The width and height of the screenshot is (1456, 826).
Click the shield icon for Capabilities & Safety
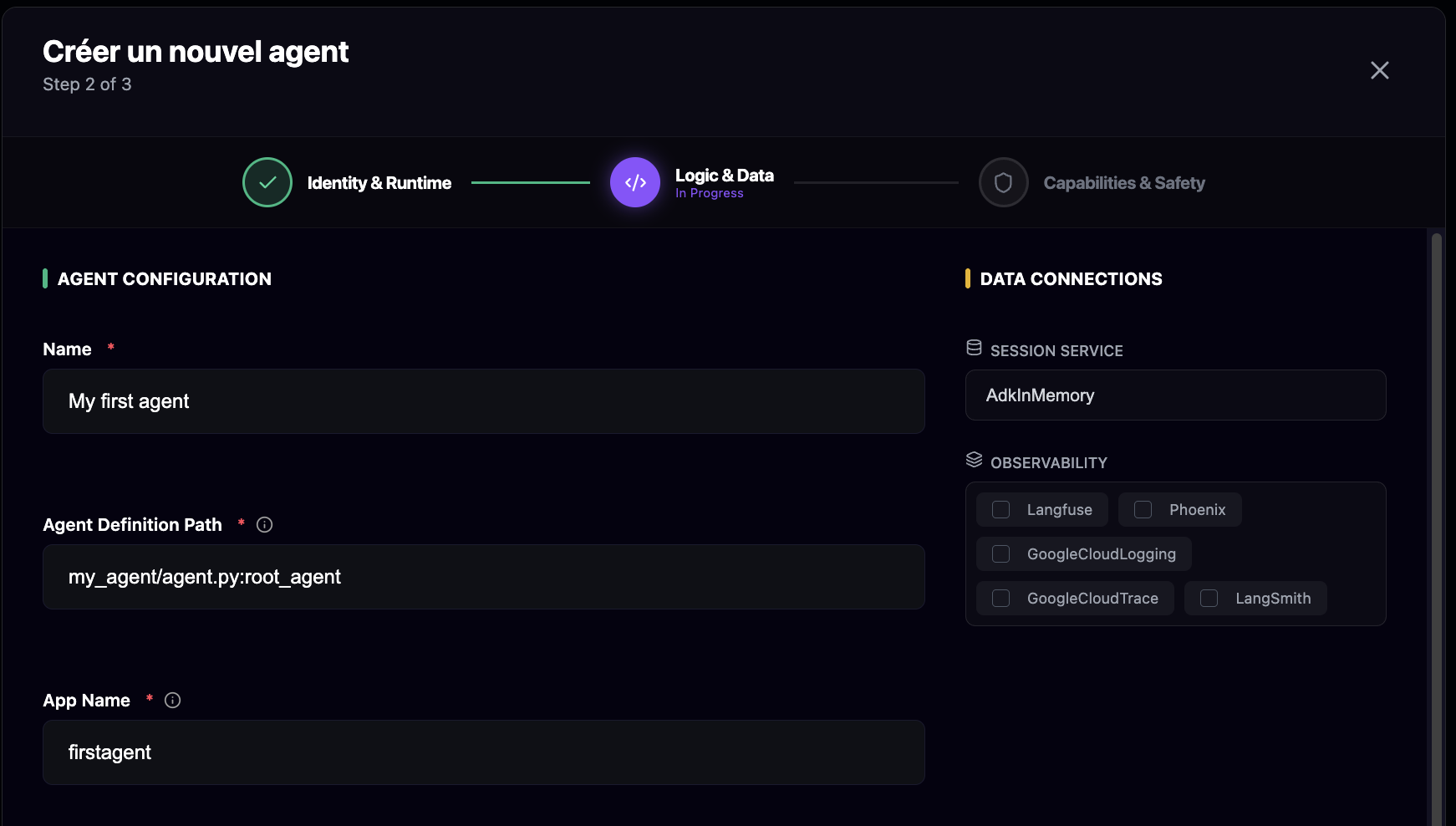(1003, 182)
